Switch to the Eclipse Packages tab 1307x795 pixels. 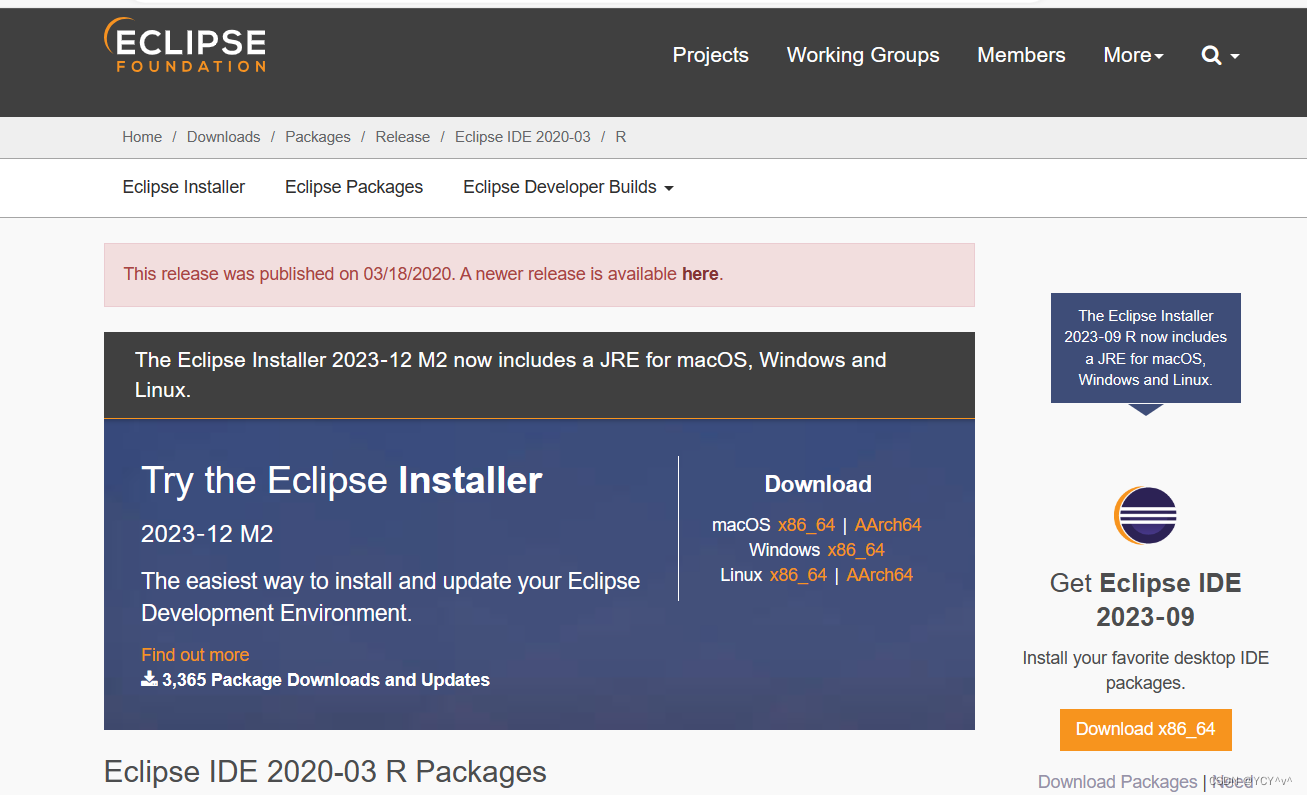point(354,187)
